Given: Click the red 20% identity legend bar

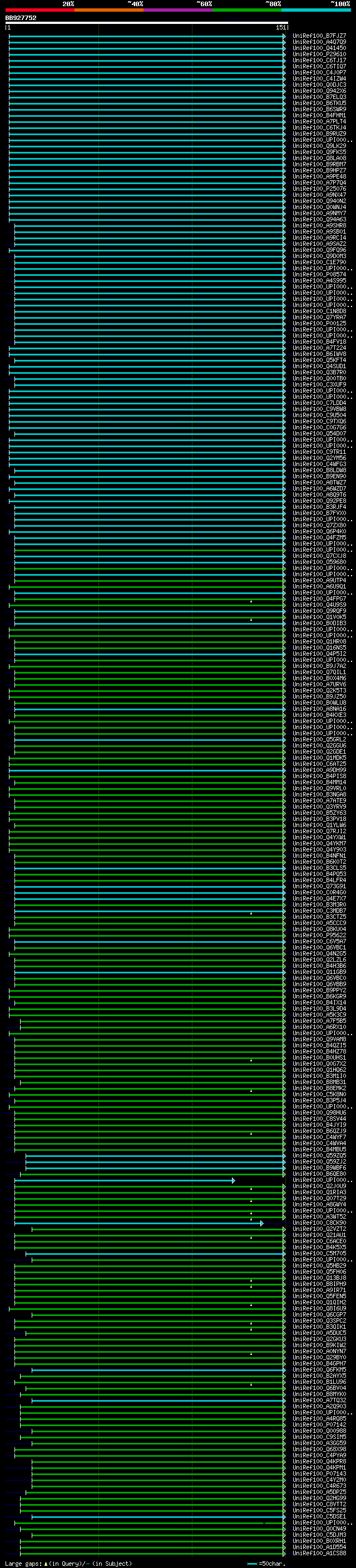Looking at the screenshot, I should (39, 10).
